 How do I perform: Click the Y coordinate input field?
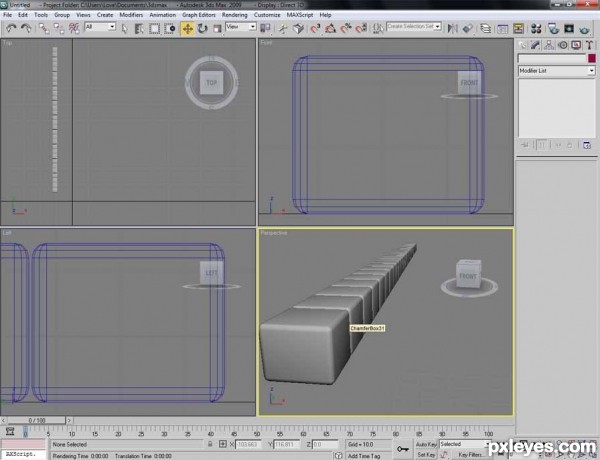tap(287, 444)
